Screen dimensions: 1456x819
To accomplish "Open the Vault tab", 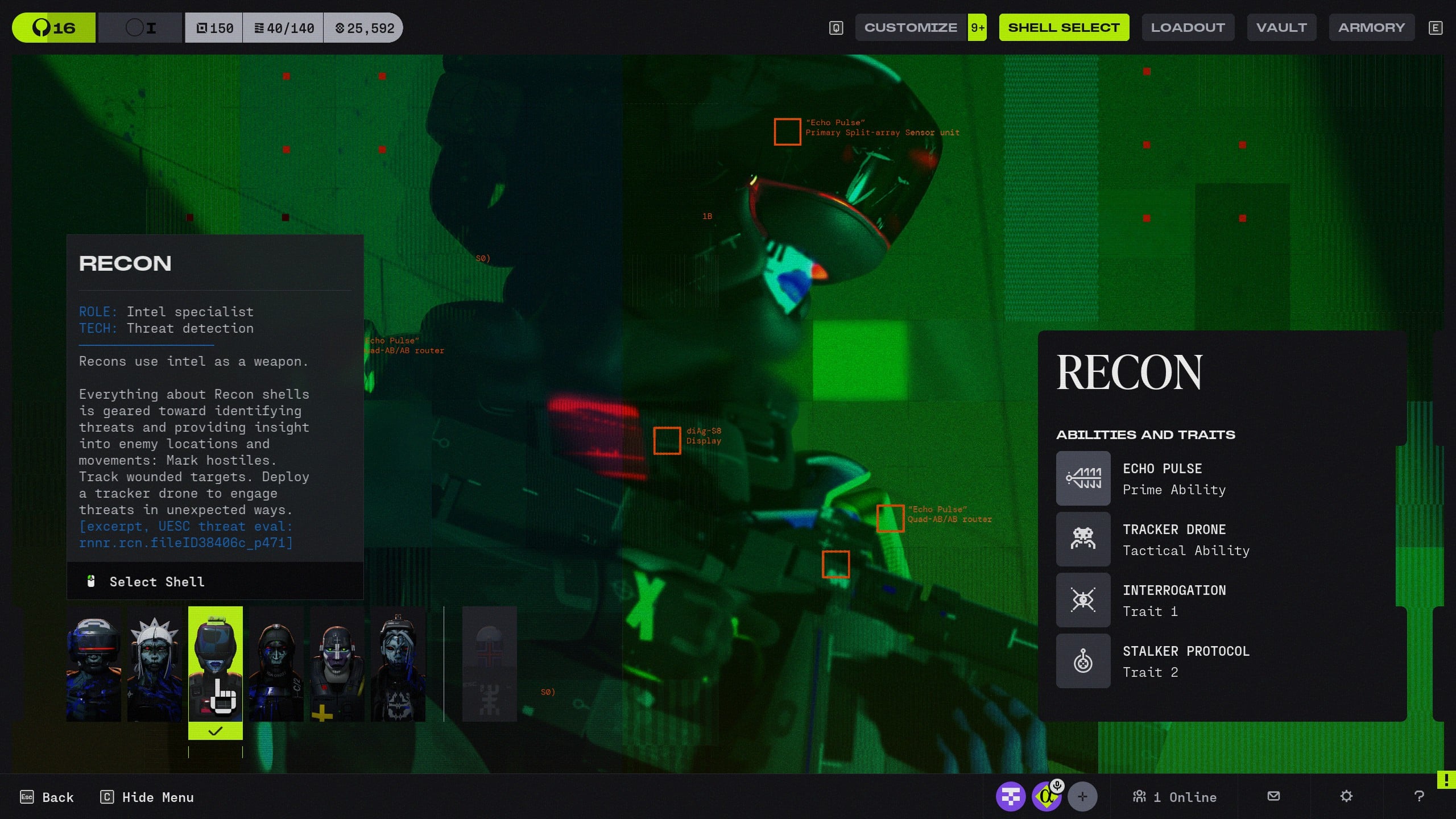I will point(1281,27).
